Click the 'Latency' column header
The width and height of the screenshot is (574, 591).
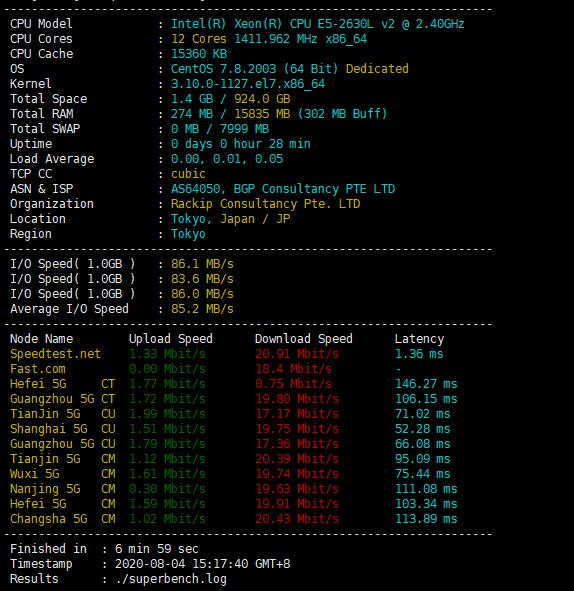pyautogui.click(x=419, y=339)
